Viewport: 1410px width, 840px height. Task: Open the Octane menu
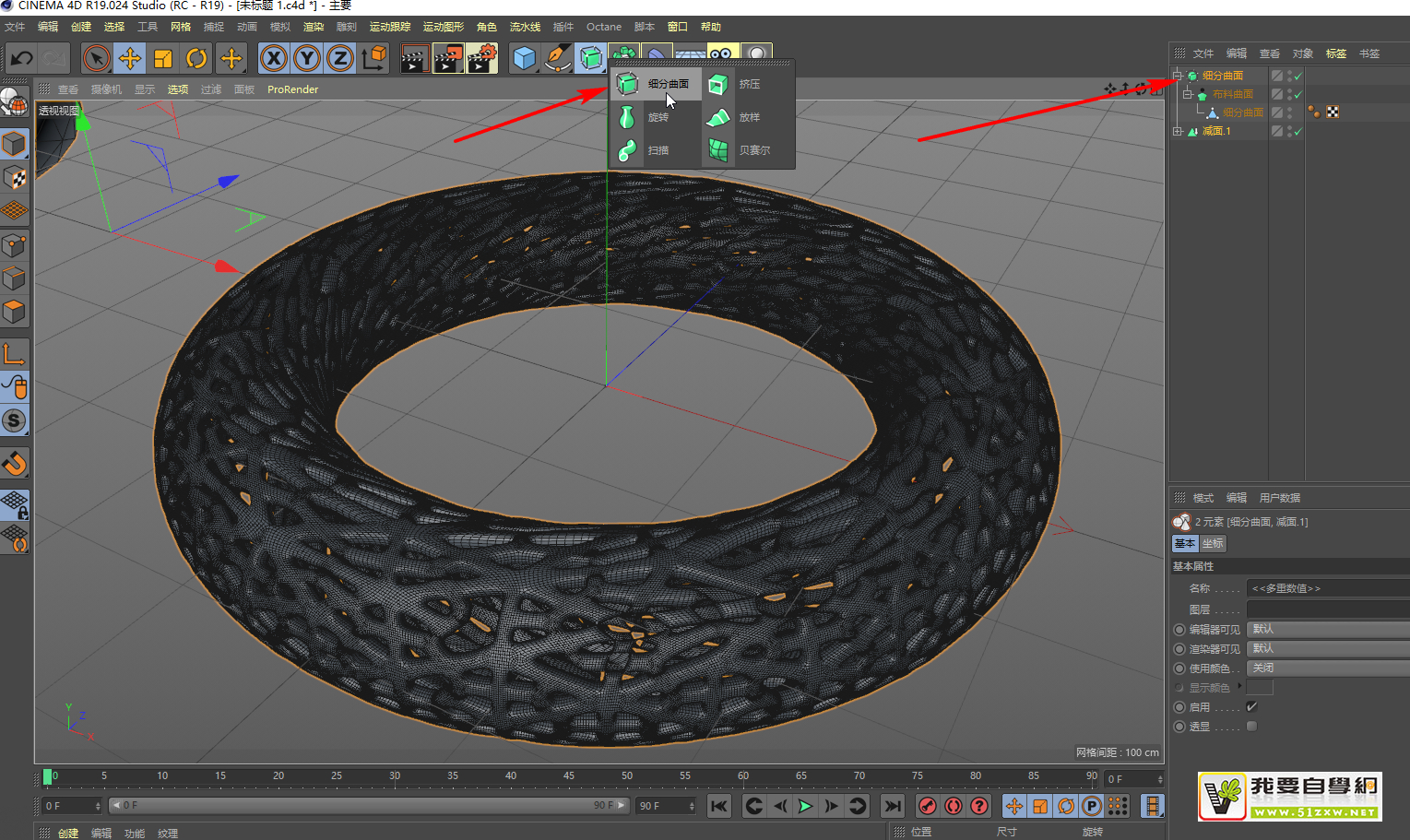click(604, 27)
